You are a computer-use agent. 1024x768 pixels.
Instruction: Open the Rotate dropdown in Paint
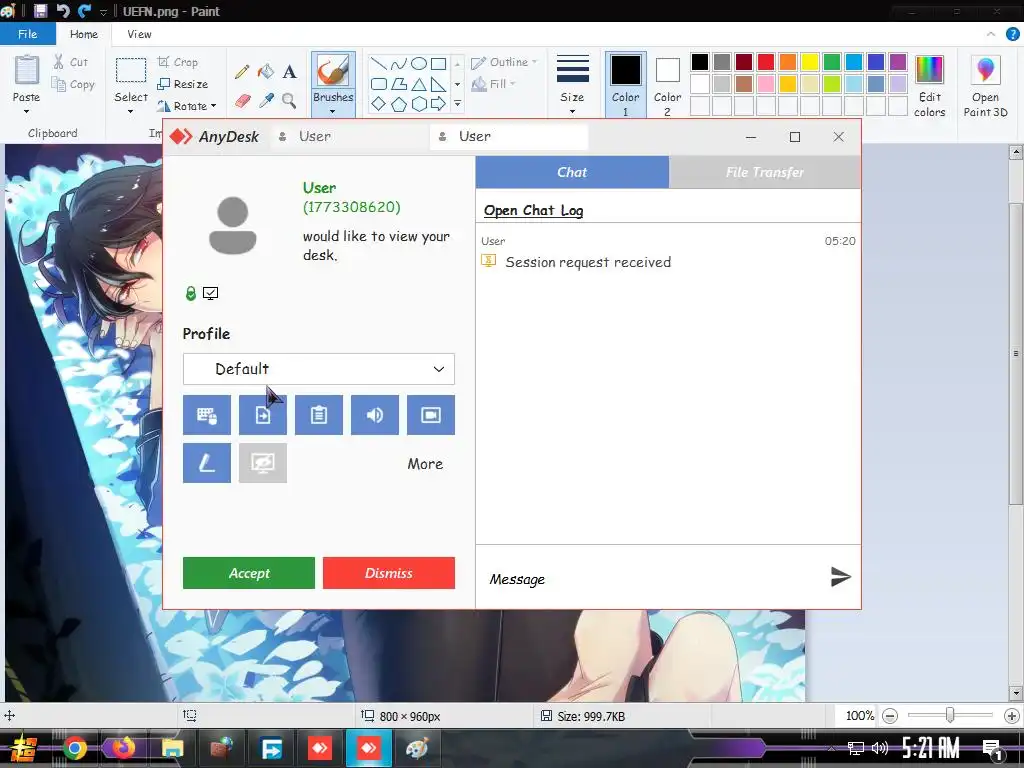click(x=187, y=106)
